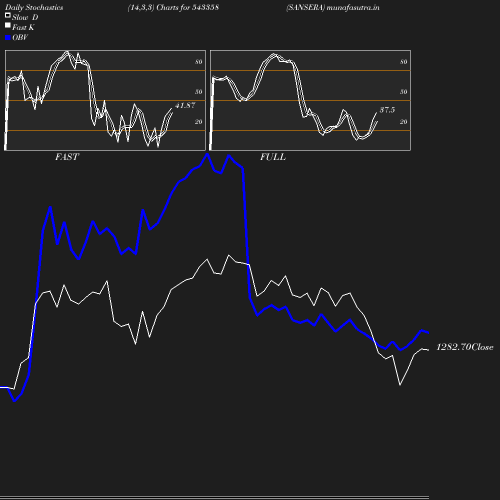Click the 20 level label in FULL chart

(x=404, y=122)
